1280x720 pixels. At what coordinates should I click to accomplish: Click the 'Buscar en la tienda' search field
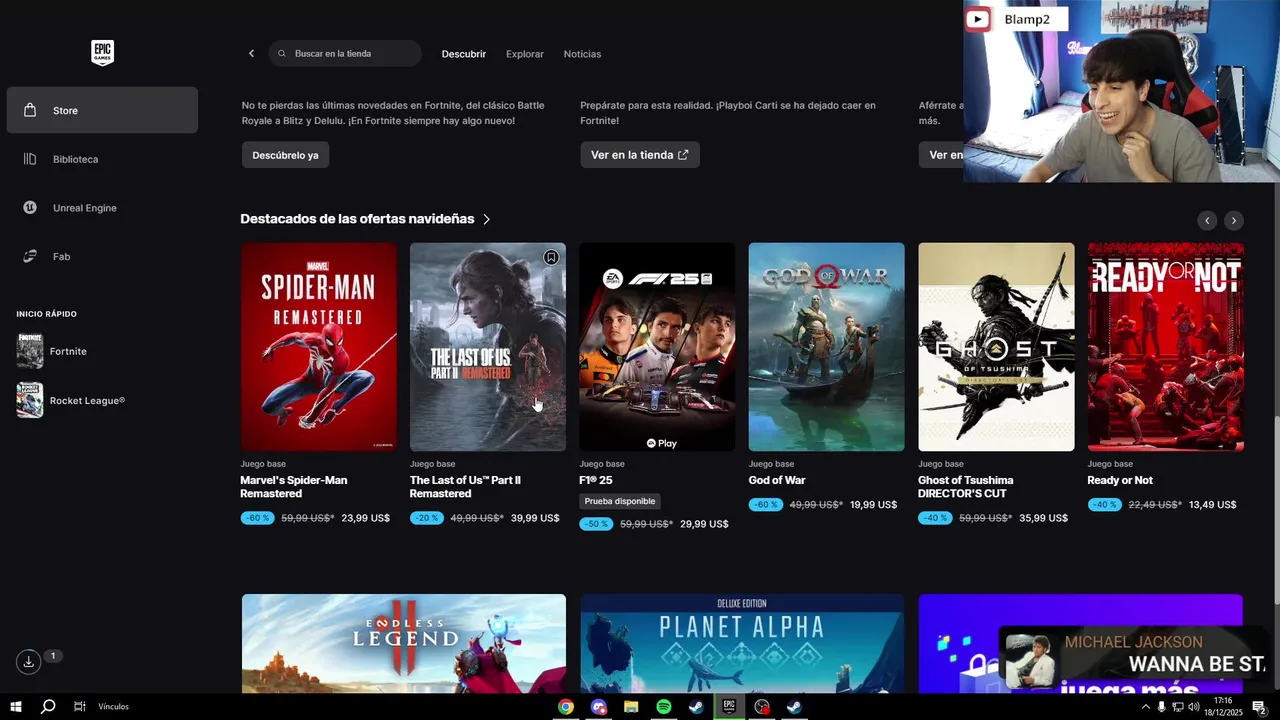345,54
